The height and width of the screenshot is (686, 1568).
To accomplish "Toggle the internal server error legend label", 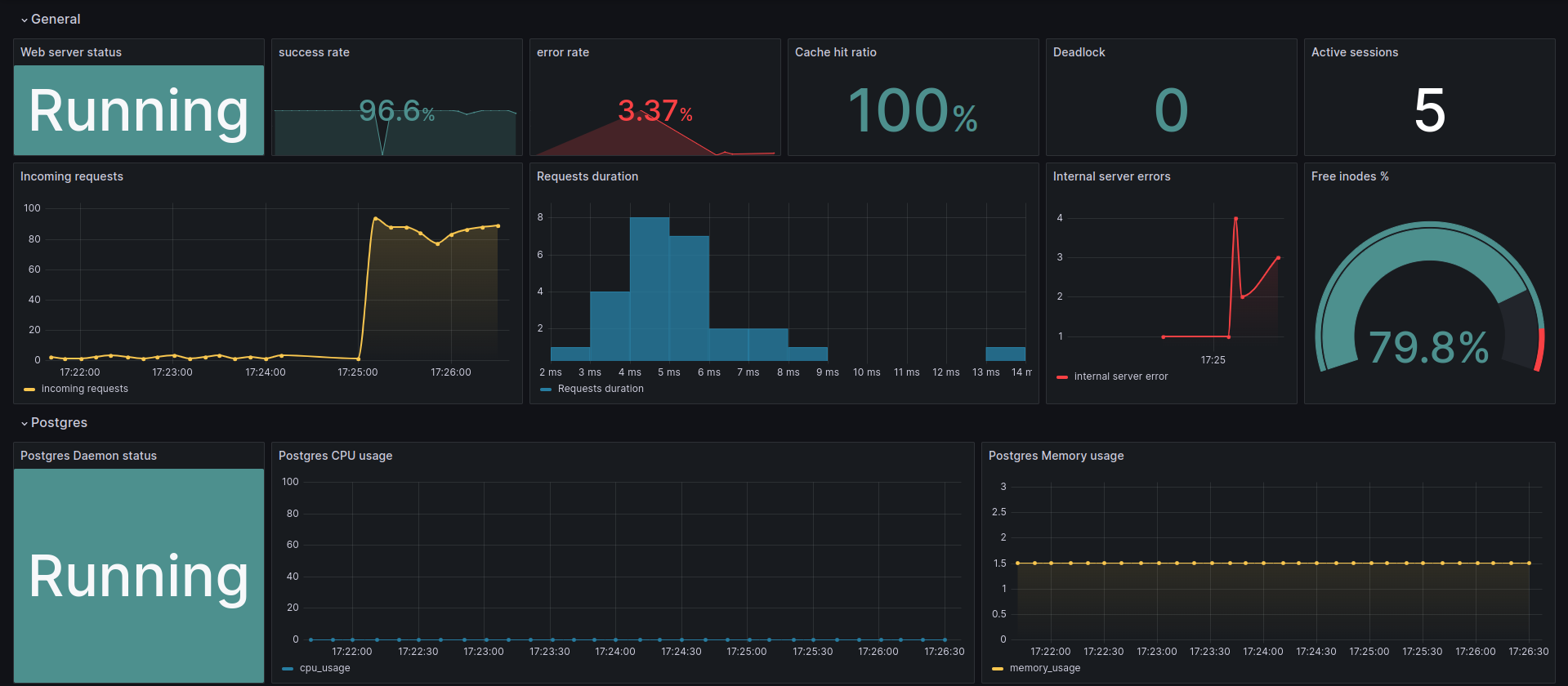I will (x=1120, y=376).
